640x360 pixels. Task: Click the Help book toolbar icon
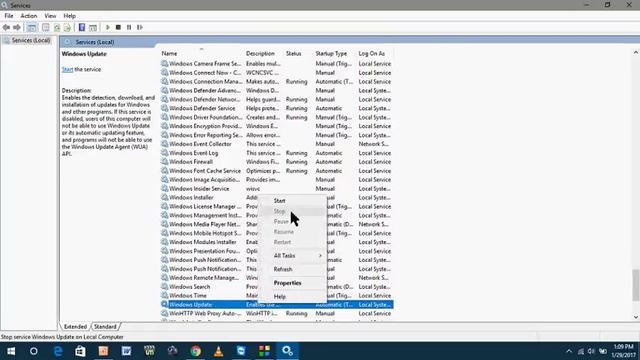(x=82, y=27)
